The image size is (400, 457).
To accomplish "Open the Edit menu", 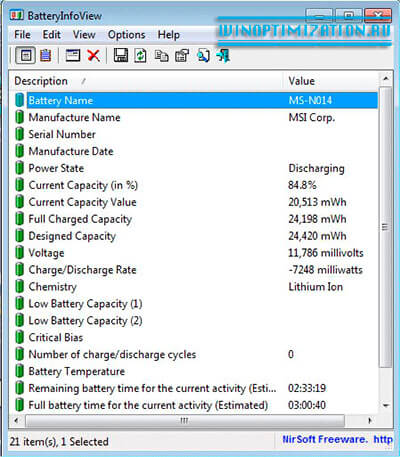I will 51,35.
